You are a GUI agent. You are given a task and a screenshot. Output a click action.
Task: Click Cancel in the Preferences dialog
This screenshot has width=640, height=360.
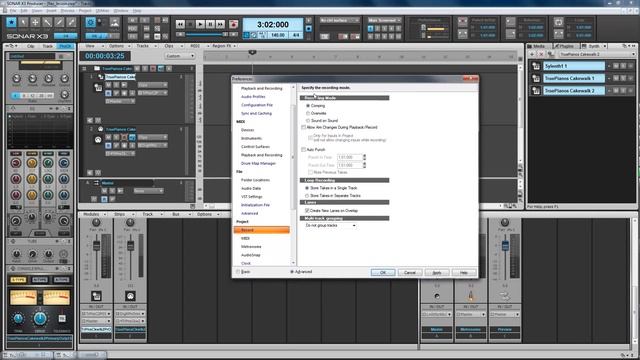410,272
